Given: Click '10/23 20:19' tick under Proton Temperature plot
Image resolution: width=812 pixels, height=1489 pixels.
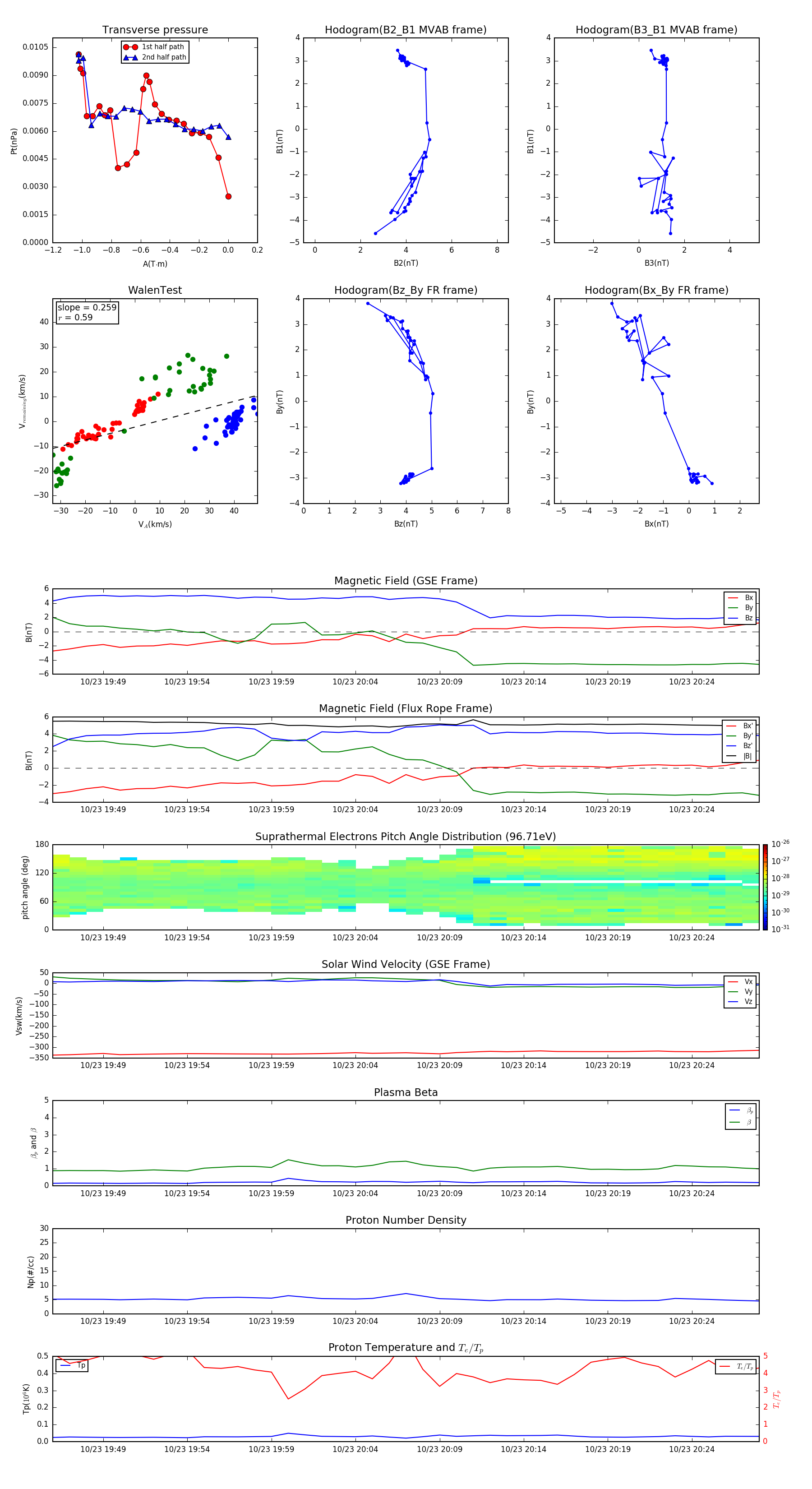Looking at the screenshot, I should (607, 1449).
